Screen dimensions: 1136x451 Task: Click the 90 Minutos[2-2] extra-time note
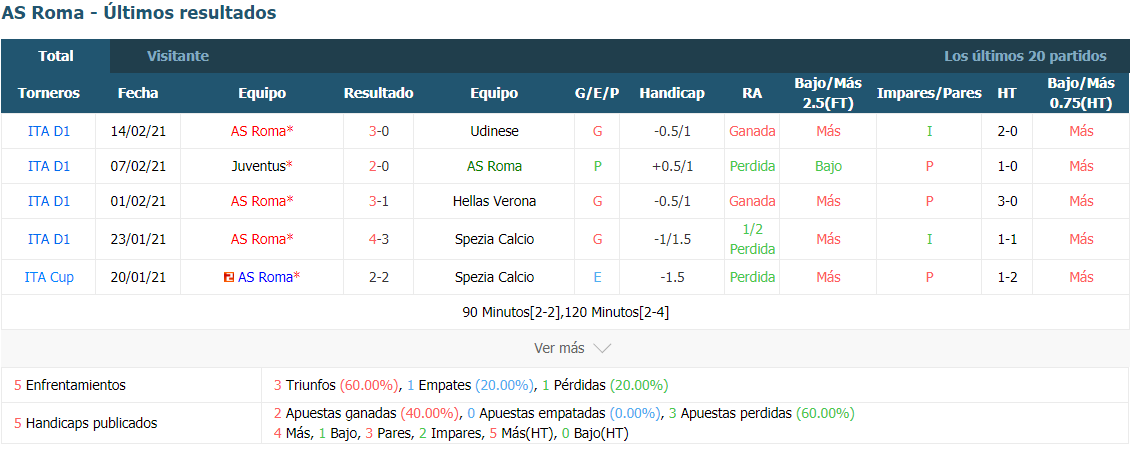coord(511,313)
